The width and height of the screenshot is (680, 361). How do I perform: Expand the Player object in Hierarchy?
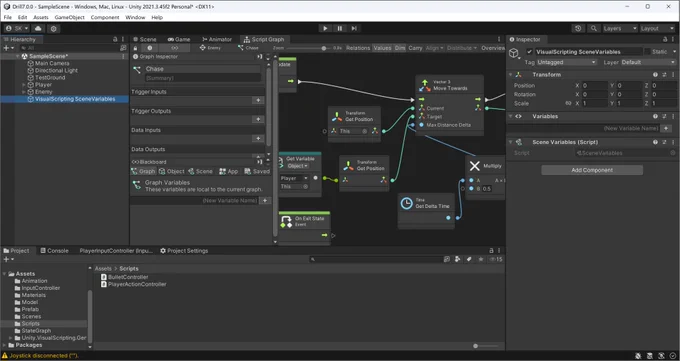coord(23,85)
